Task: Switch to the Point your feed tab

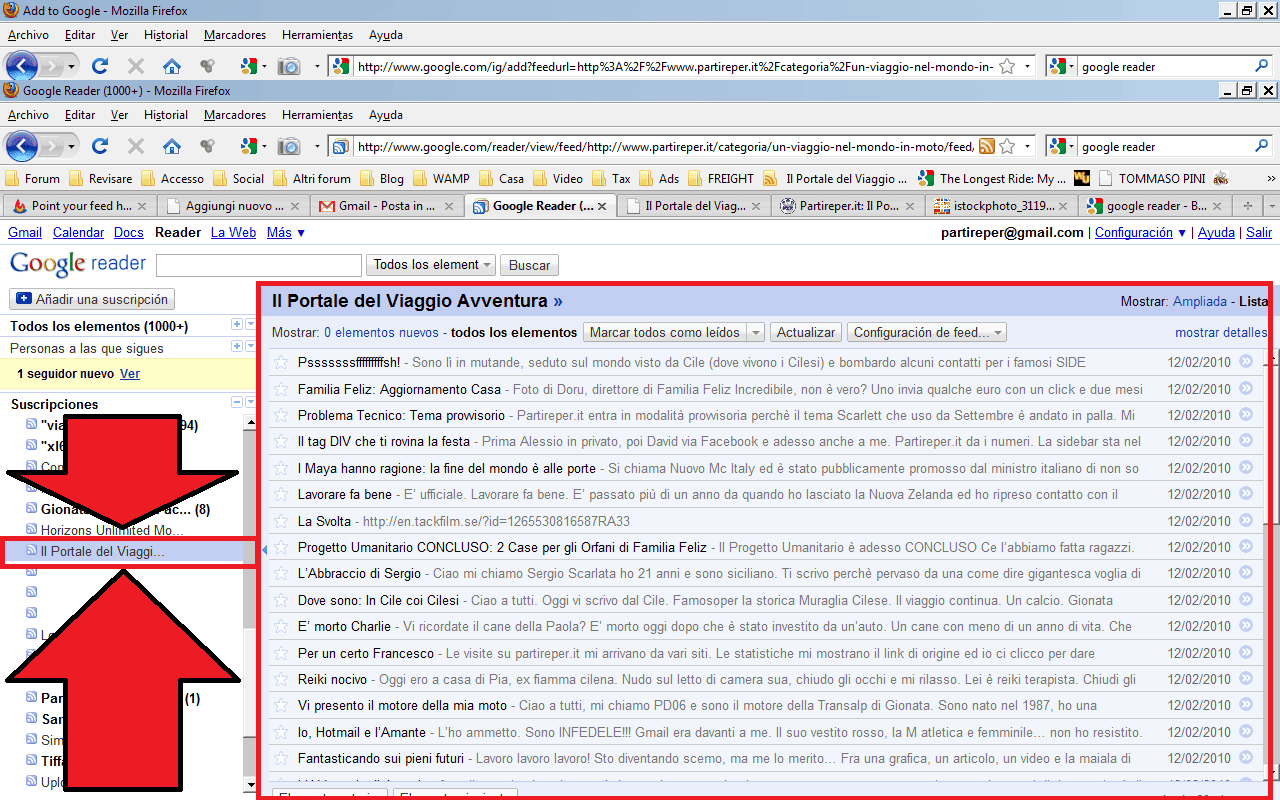Action: pyautogui.click(x=80, y=206)
